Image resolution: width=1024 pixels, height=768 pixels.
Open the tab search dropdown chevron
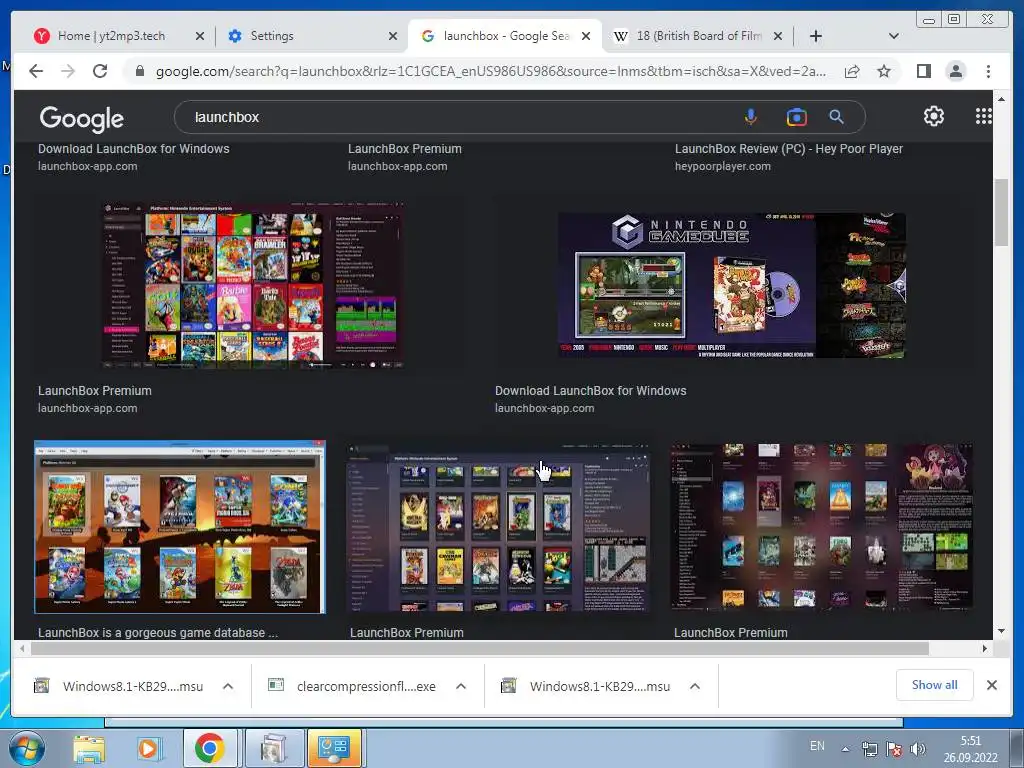[x=894, y=36]
